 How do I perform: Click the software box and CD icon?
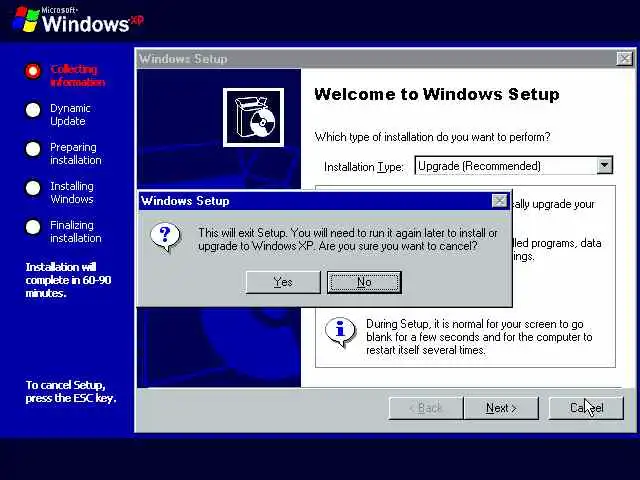pos(253,118)
